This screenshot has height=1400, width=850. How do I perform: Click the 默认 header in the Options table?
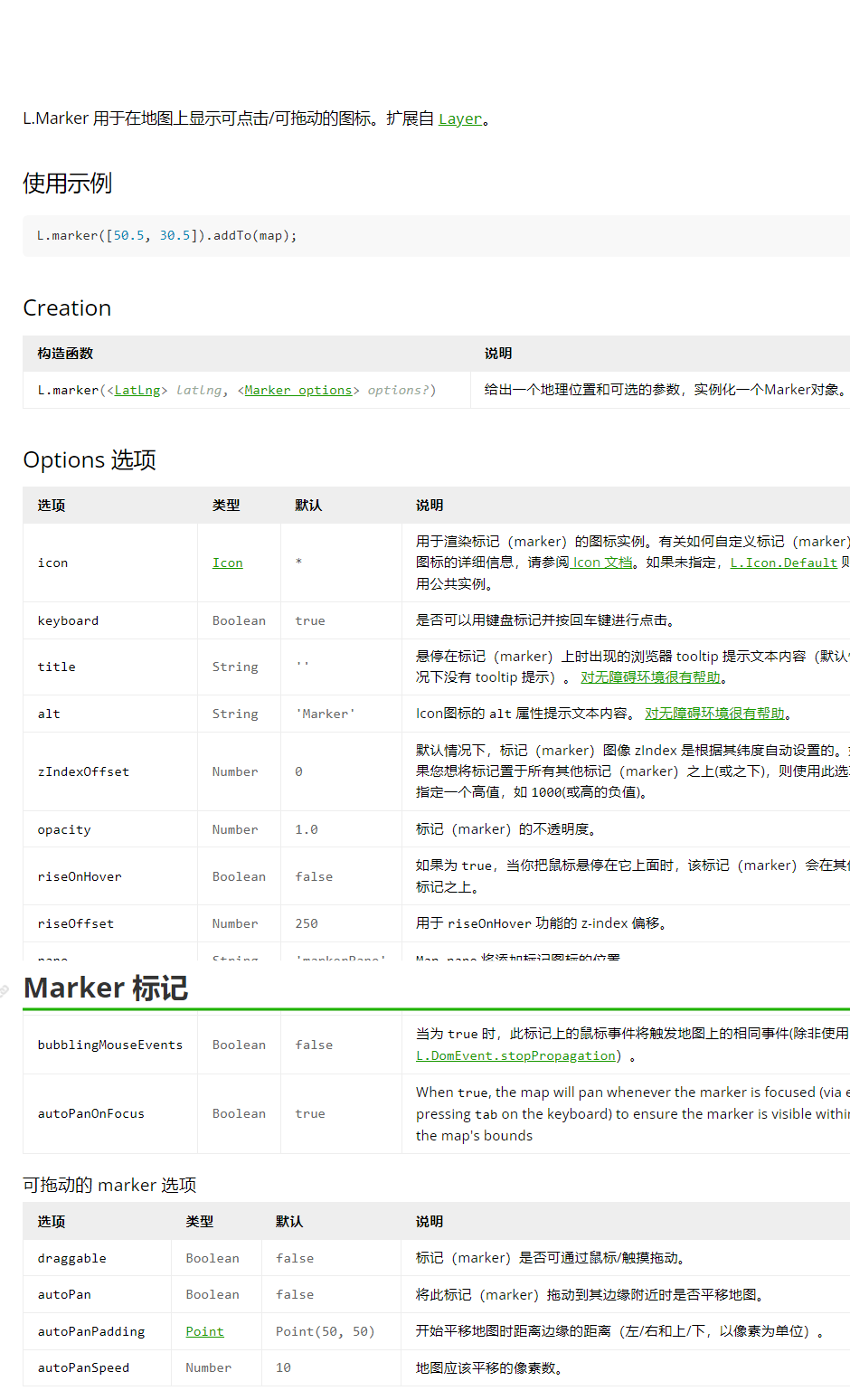(308, 506)
